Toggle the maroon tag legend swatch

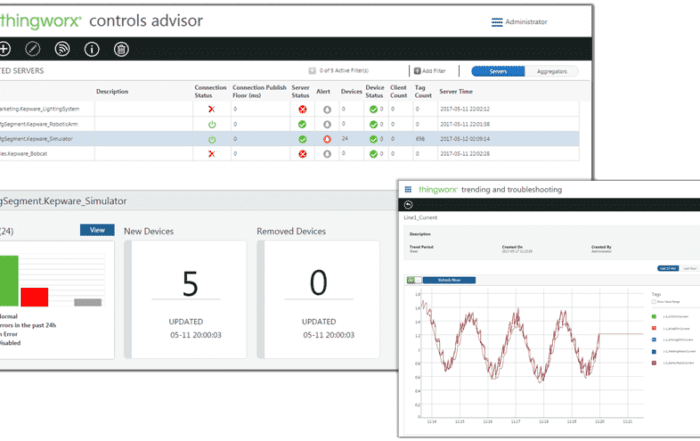[654, 363]
